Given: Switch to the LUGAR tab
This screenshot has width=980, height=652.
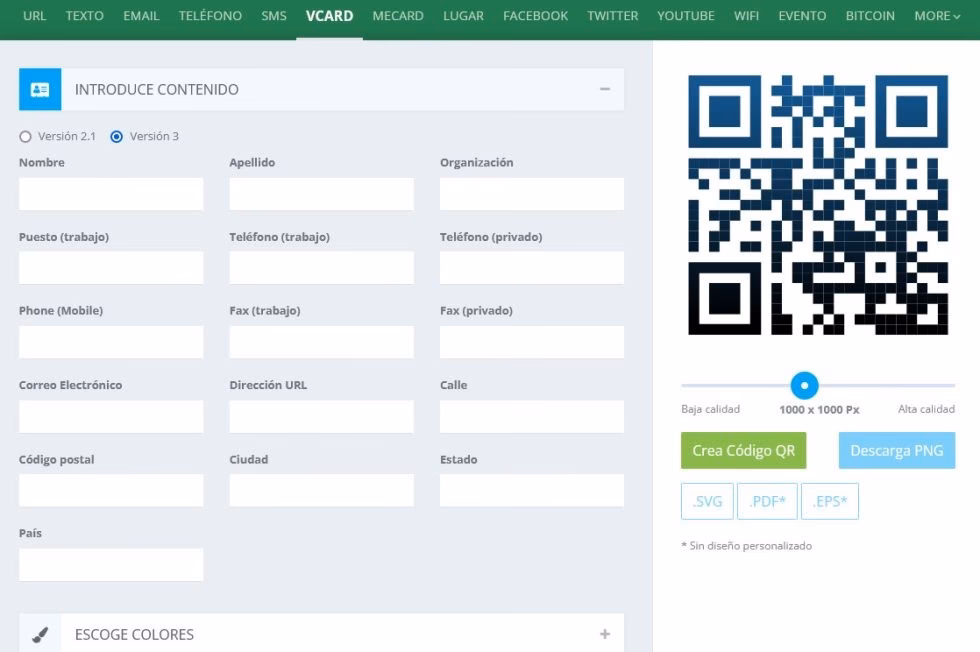Looking at the screenshot, I should (463, 16).
